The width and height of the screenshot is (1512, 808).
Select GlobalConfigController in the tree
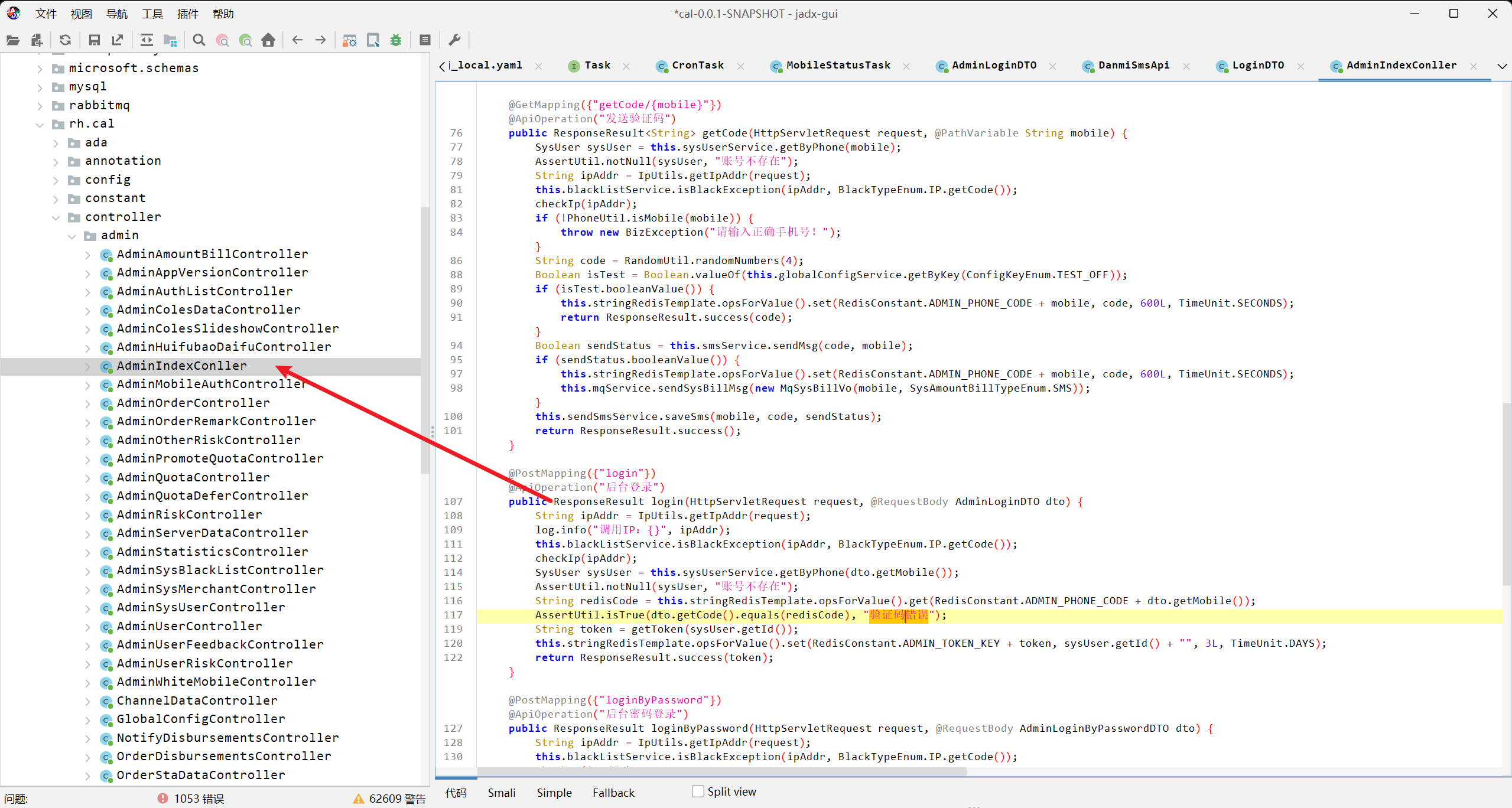(x=200, y=719)
